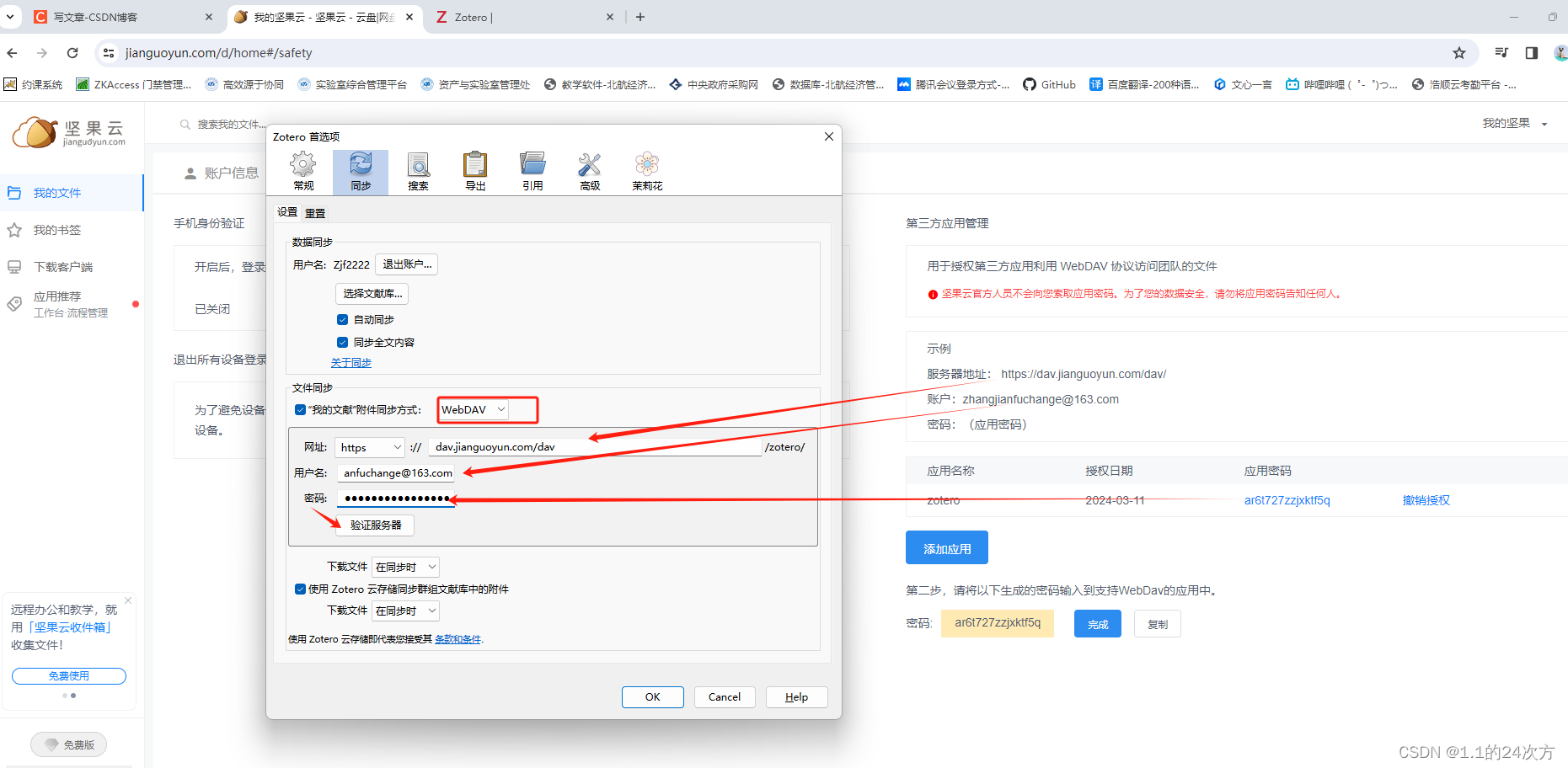Open a new browser tab
Image resolution: width=1568 pixels, height=768 pixels.
pos(640,17)
